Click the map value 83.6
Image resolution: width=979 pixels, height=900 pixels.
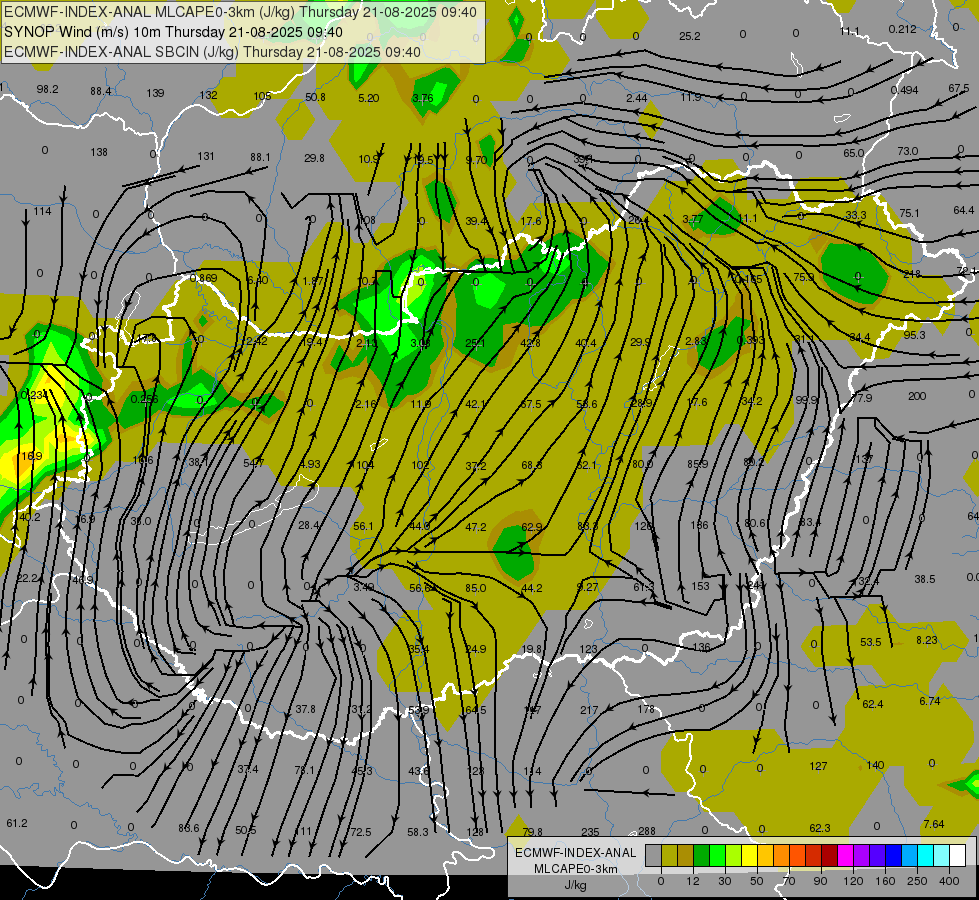(x=189, y=828)
